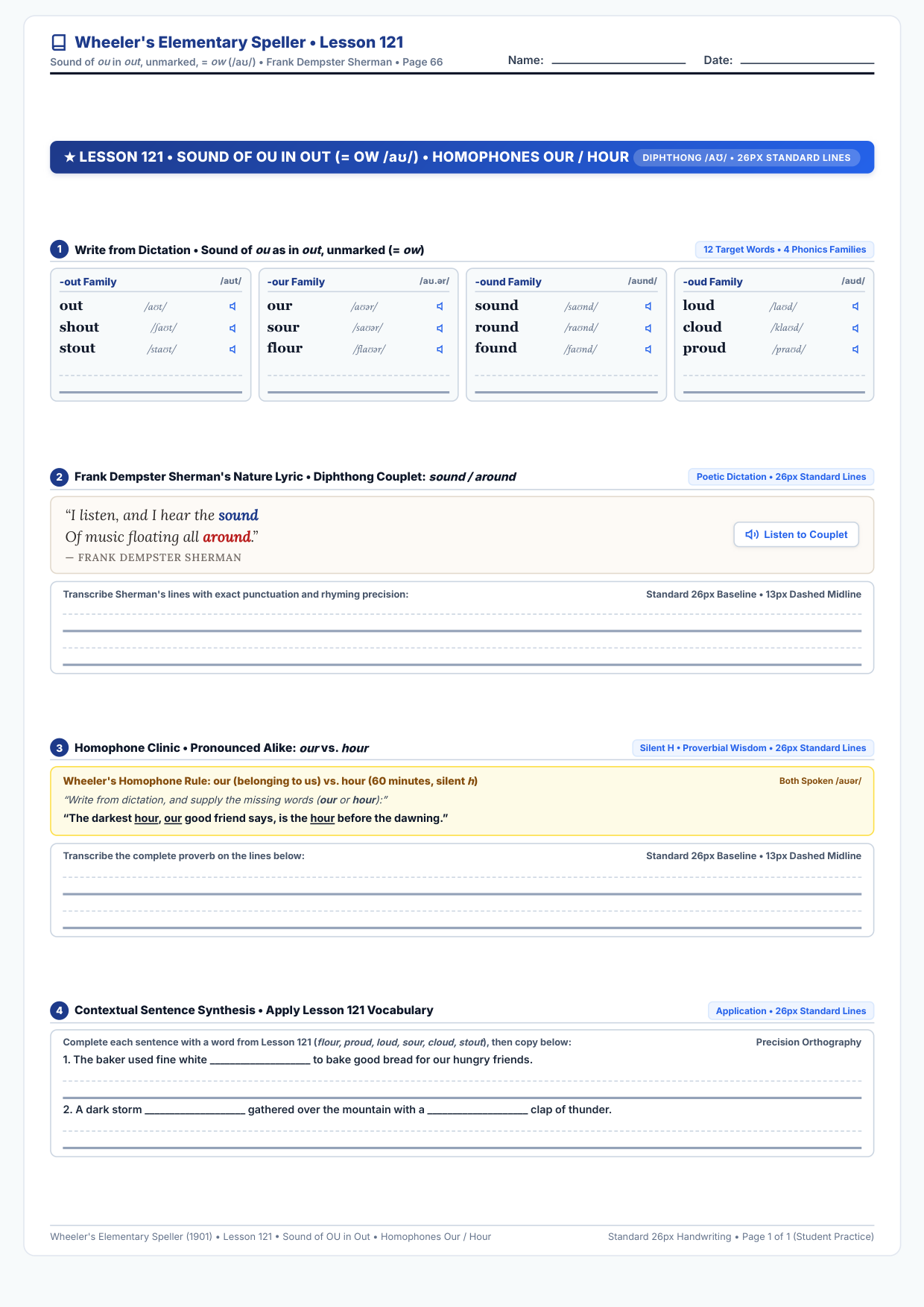924x1307 pixels.
Task: Click the Listen to Couplet button
Action: [797, 534]
